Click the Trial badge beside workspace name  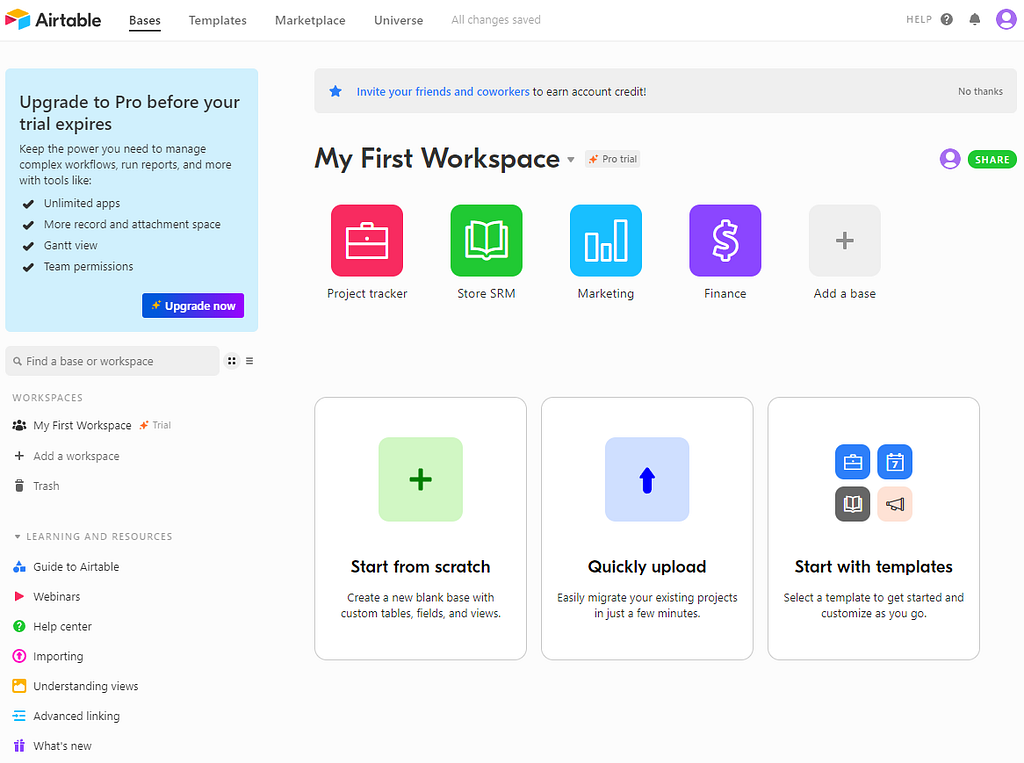[155, 425]
